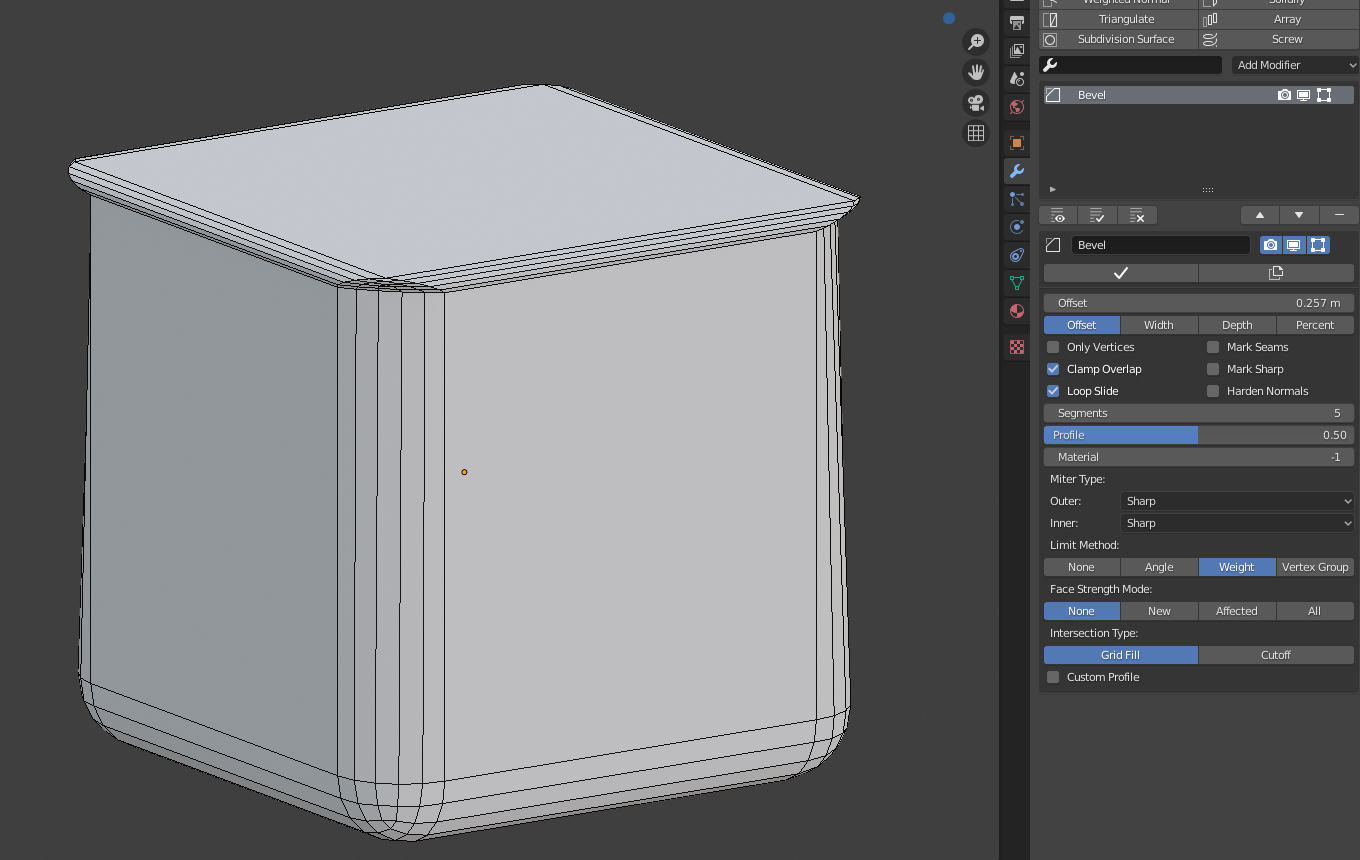Open the Material properties sphere tab

[1017, 311]
